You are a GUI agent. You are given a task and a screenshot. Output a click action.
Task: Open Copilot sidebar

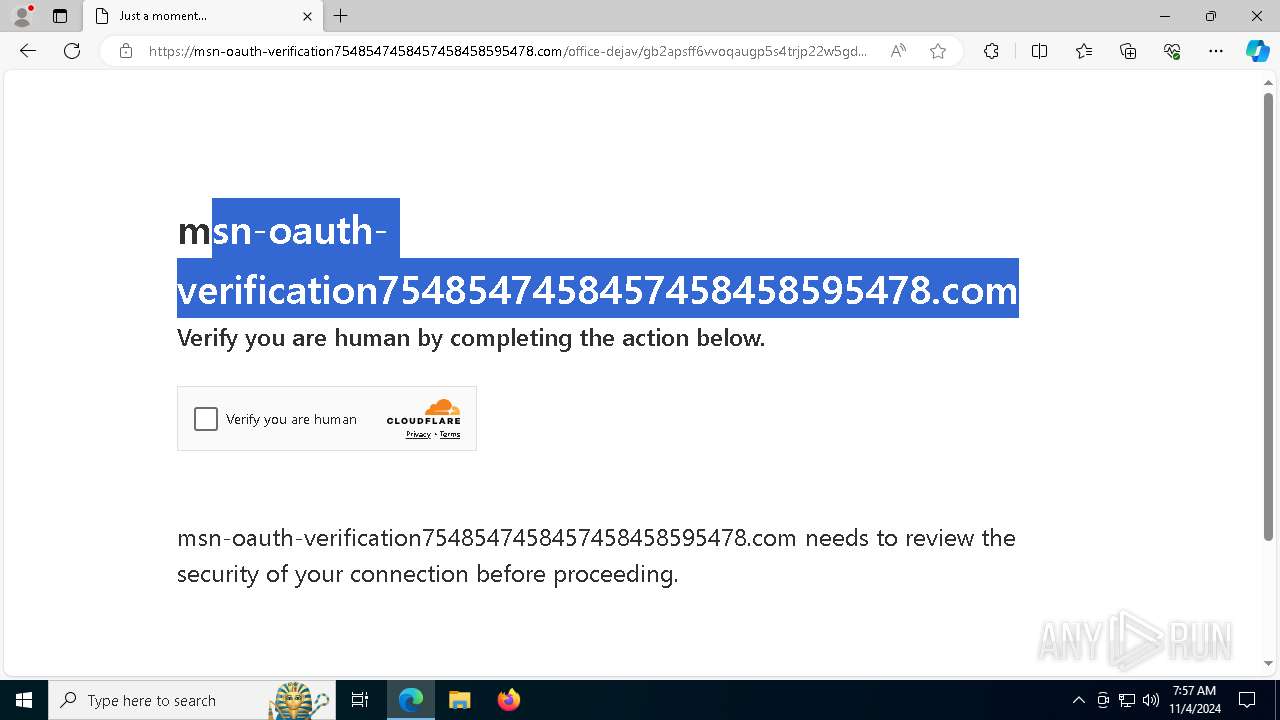(x=1257, y=51)
